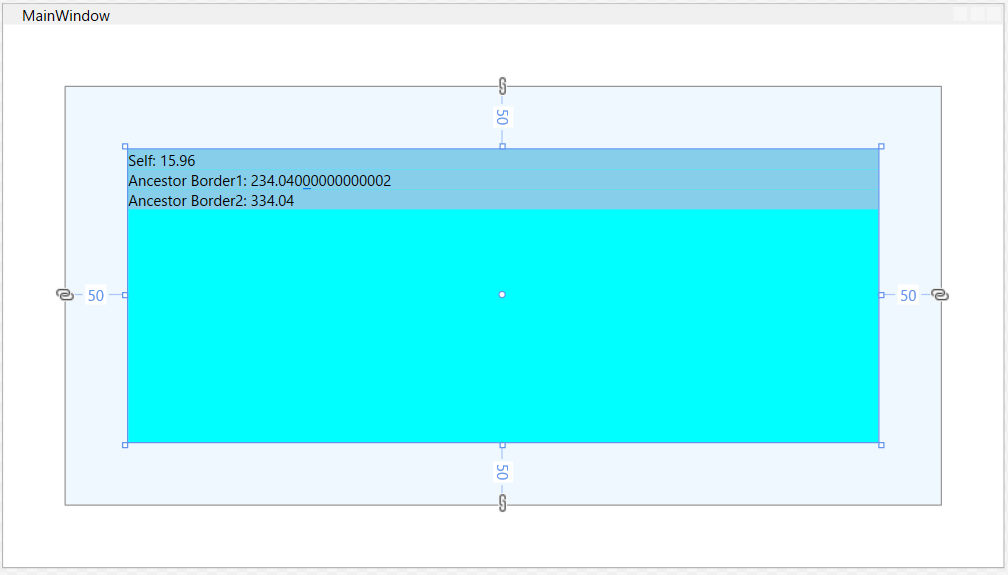
Task: Toggle the bottom margin chain link icon
Action: [x=503, y=503]
